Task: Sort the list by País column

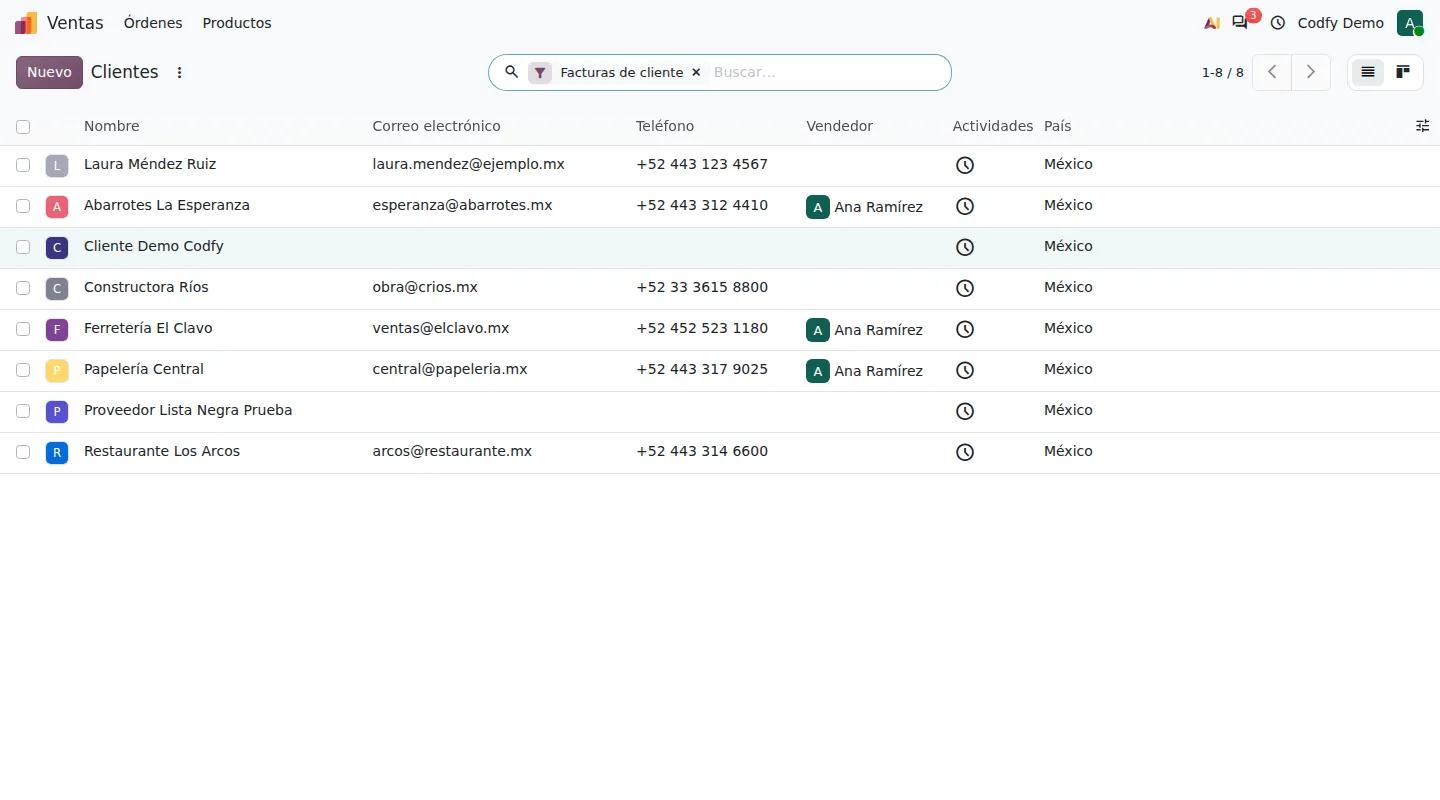Action: 1058,126
